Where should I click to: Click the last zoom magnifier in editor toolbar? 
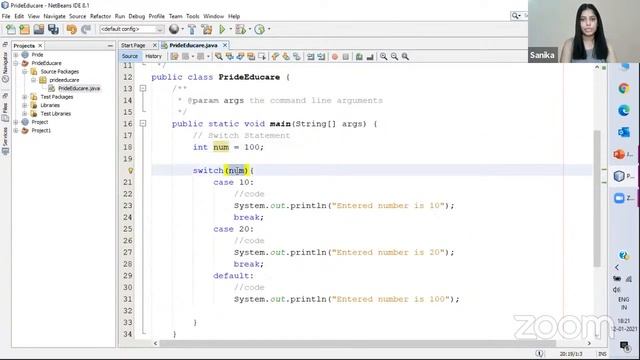(405, 56)
